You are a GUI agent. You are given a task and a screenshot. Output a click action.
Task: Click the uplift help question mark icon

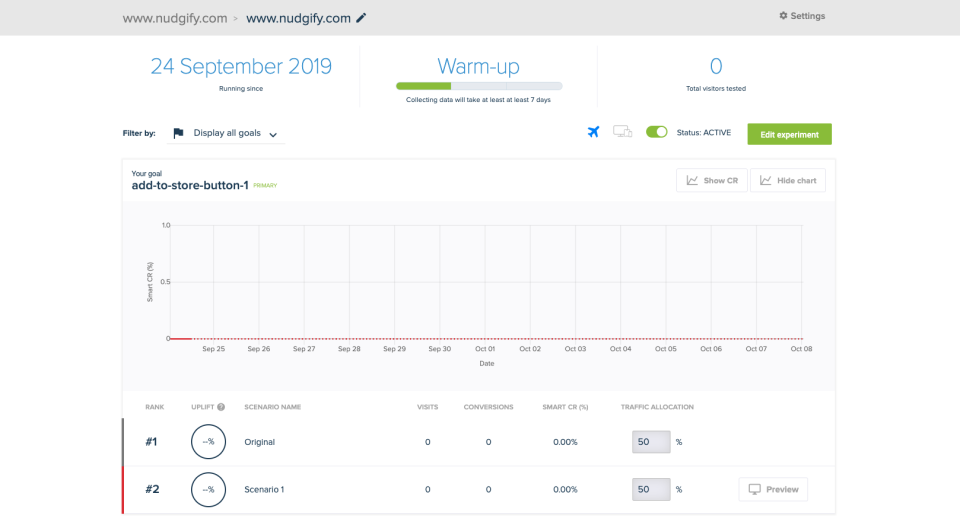click(x=221, y=407)
